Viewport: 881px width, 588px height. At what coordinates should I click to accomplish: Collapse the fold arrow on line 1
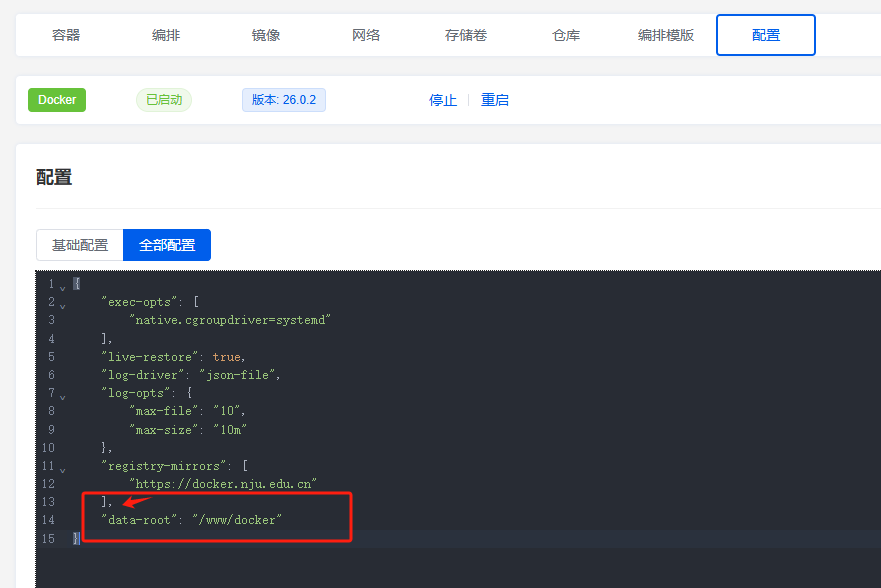coord(62,288)
